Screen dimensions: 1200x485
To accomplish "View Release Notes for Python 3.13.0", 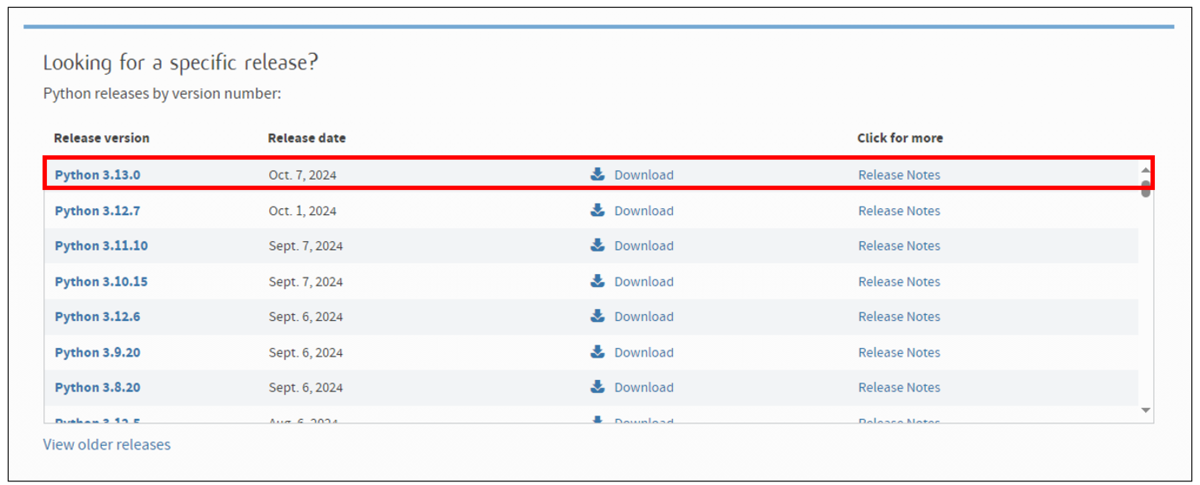I will [899, 175].
